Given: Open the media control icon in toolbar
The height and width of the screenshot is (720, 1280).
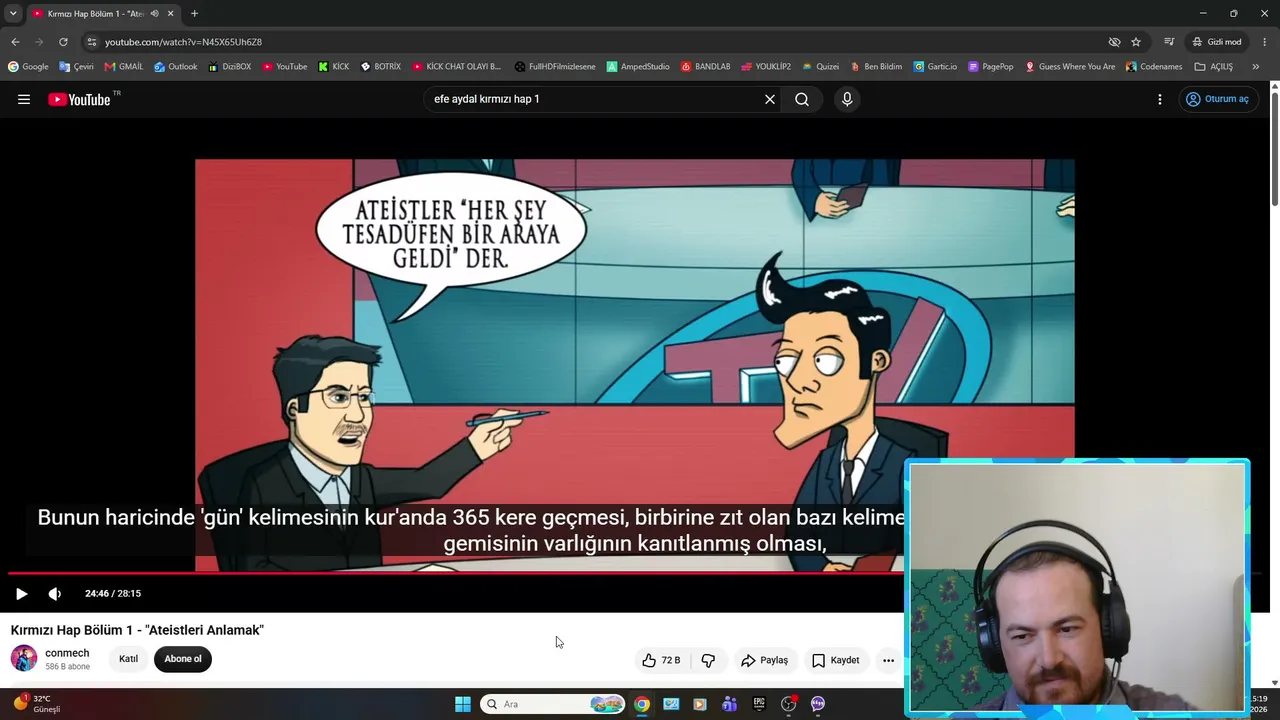Looking at the screenshot, I should pos(1169,42).
